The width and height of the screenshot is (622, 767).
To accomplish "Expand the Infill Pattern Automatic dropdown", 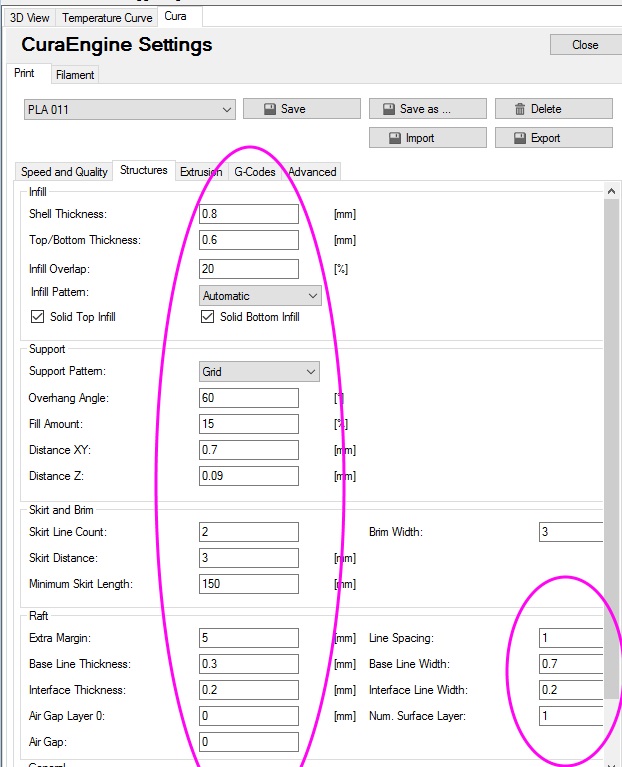I will 260,296.
